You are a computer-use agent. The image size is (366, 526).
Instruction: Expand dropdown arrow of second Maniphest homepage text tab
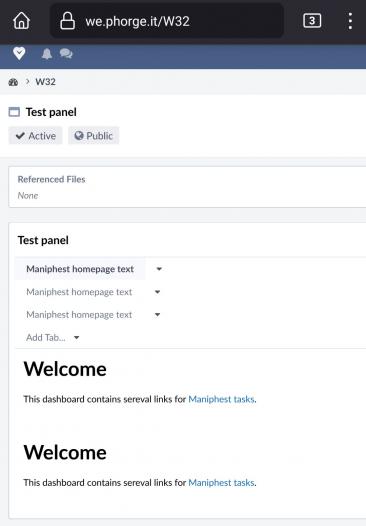coord(157,292)
